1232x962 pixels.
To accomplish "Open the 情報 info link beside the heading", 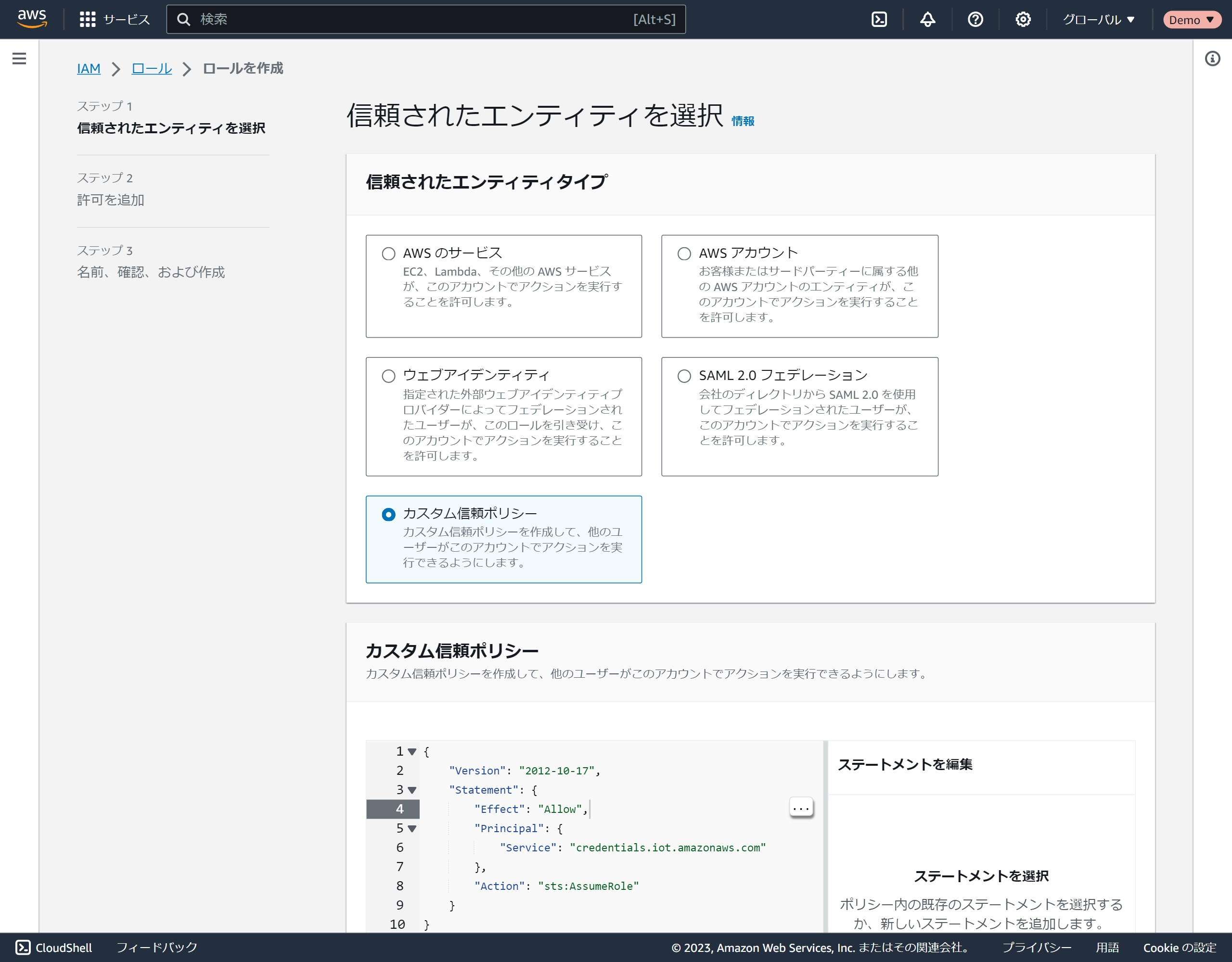I will [x=743, y=121].
